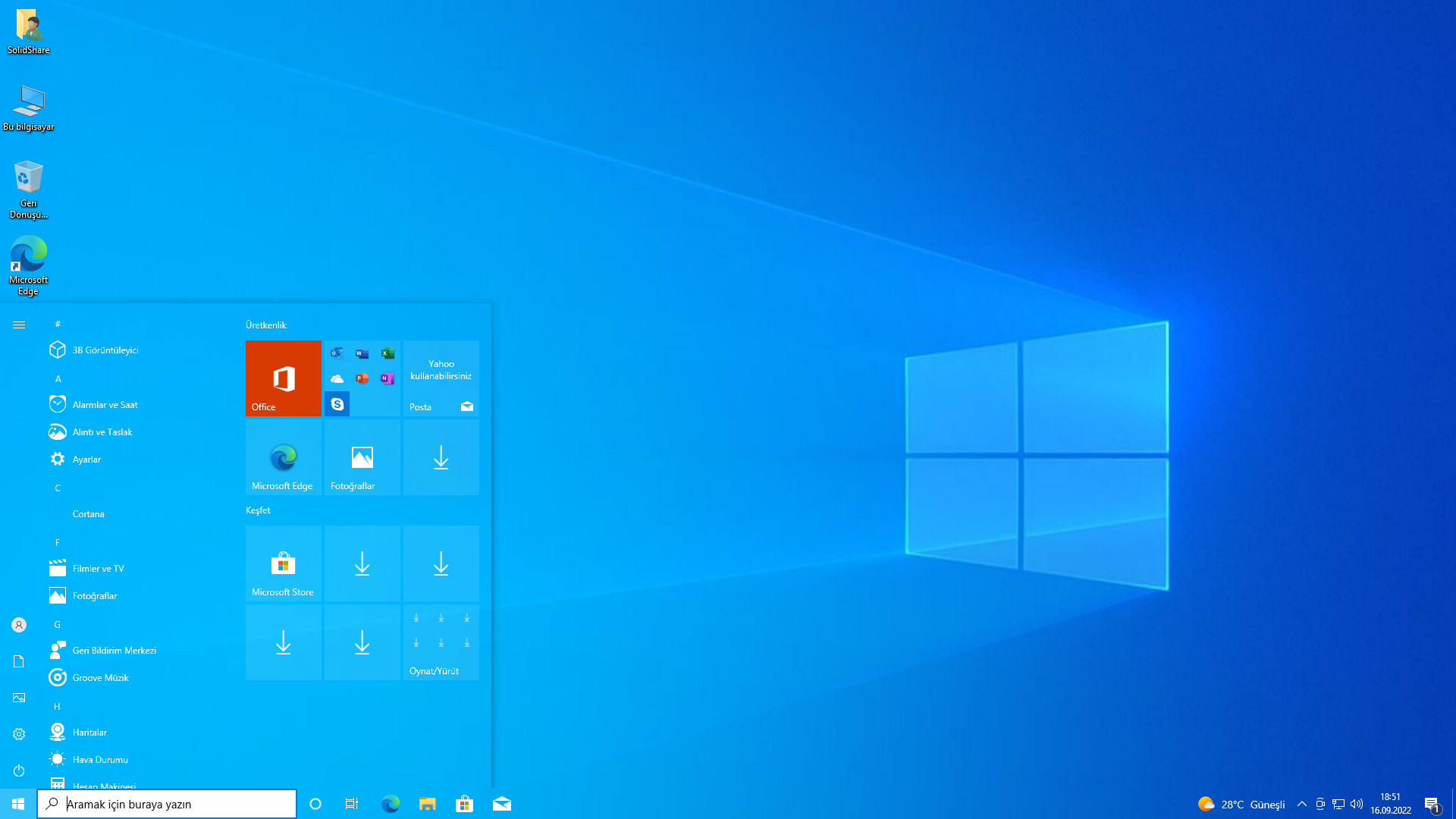Open Filmler ve TV
The image size is (1456, 819).
pyautogui.click(x=136, y=568)
